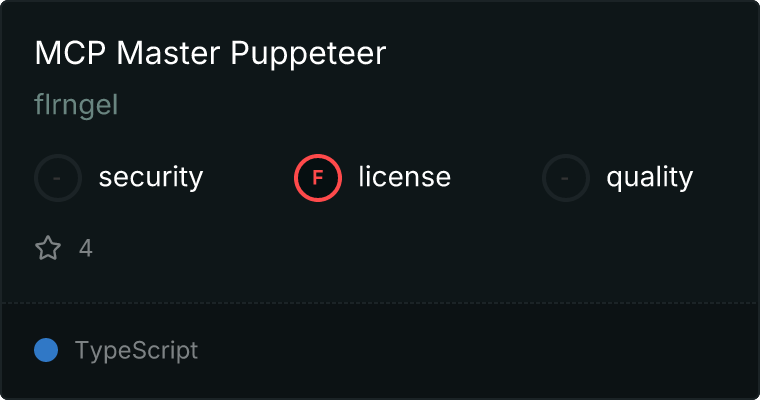Star the repository using the star icon
760x400 pixels.
(x=48, y=248)
